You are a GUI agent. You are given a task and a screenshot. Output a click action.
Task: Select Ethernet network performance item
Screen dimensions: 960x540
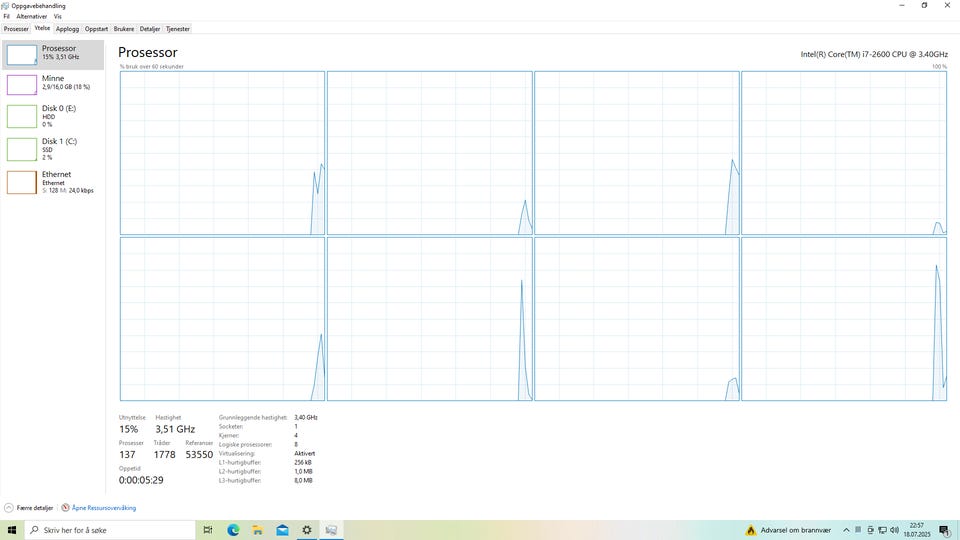point(53,182)
